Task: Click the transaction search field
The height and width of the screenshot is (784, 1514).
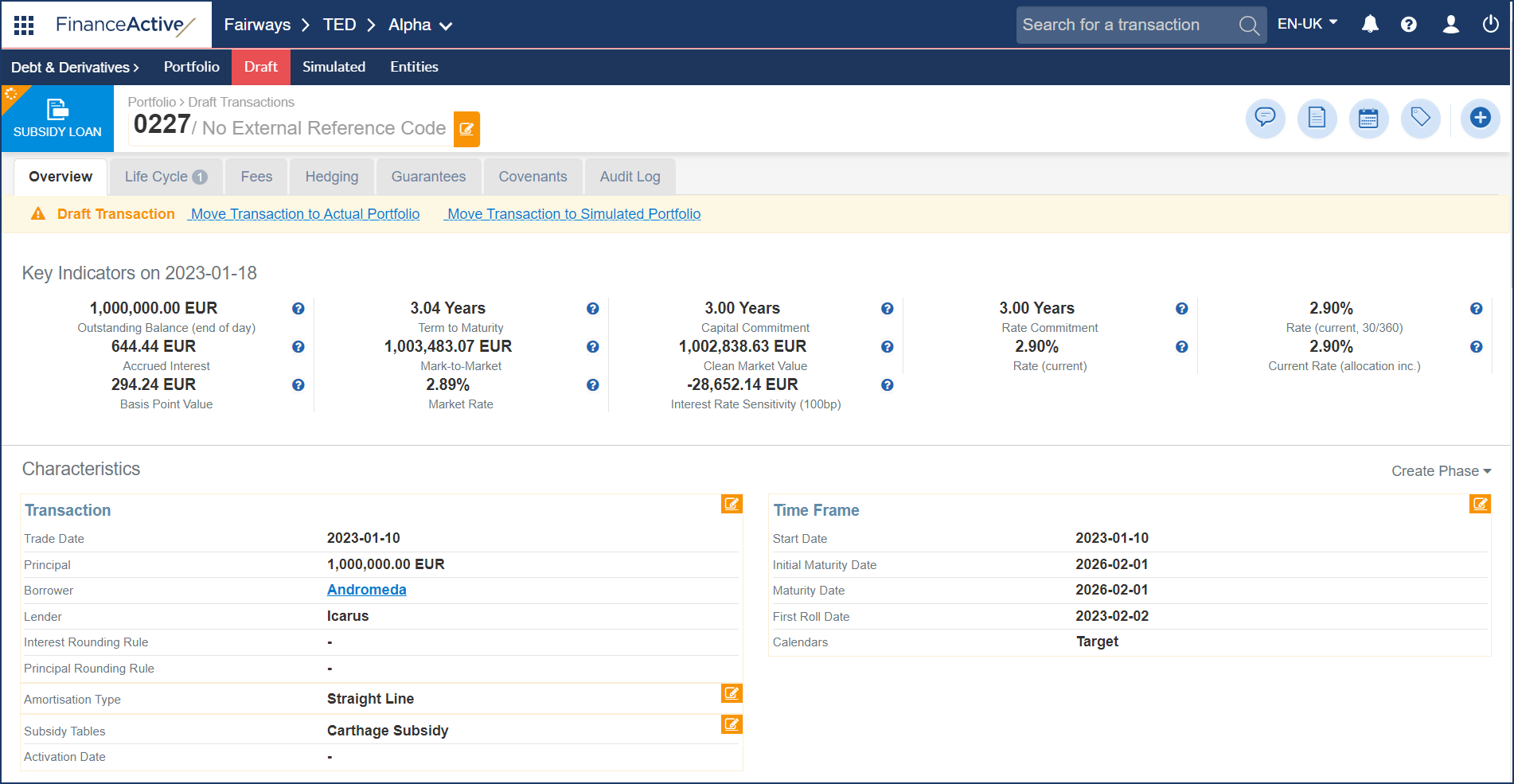Action: pyautogui.click(x=1126, y=25)
